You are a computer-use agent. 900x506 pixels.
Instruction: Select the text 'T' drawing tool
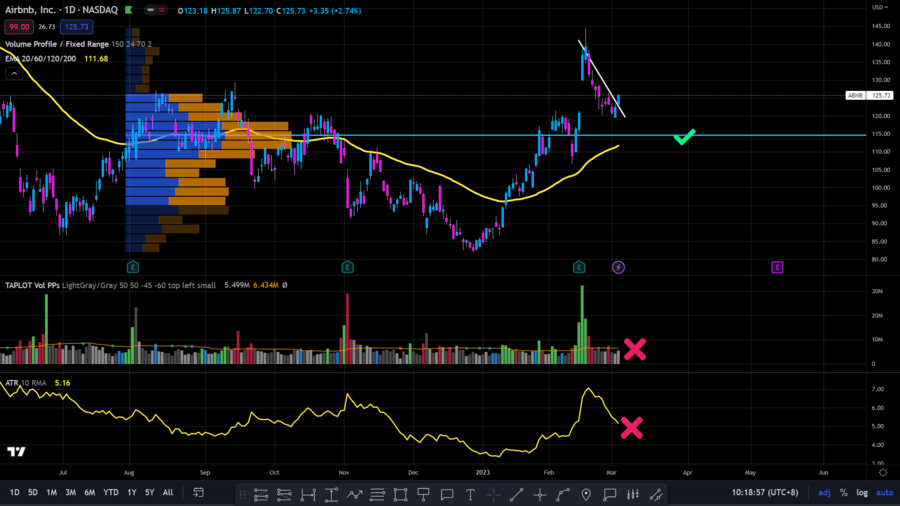pos(470,495)
